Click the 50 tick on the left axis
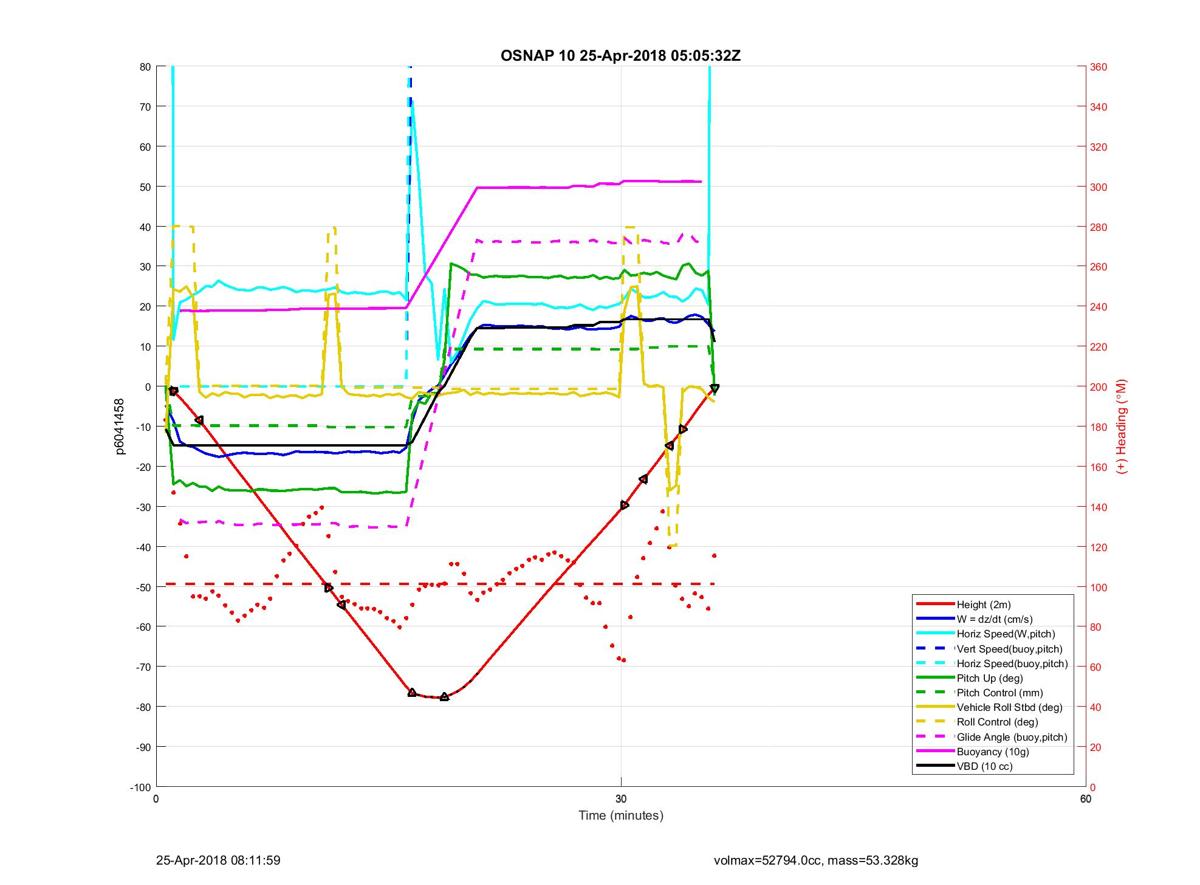This screenshot has height=885, width=1200. coord(144,187)
